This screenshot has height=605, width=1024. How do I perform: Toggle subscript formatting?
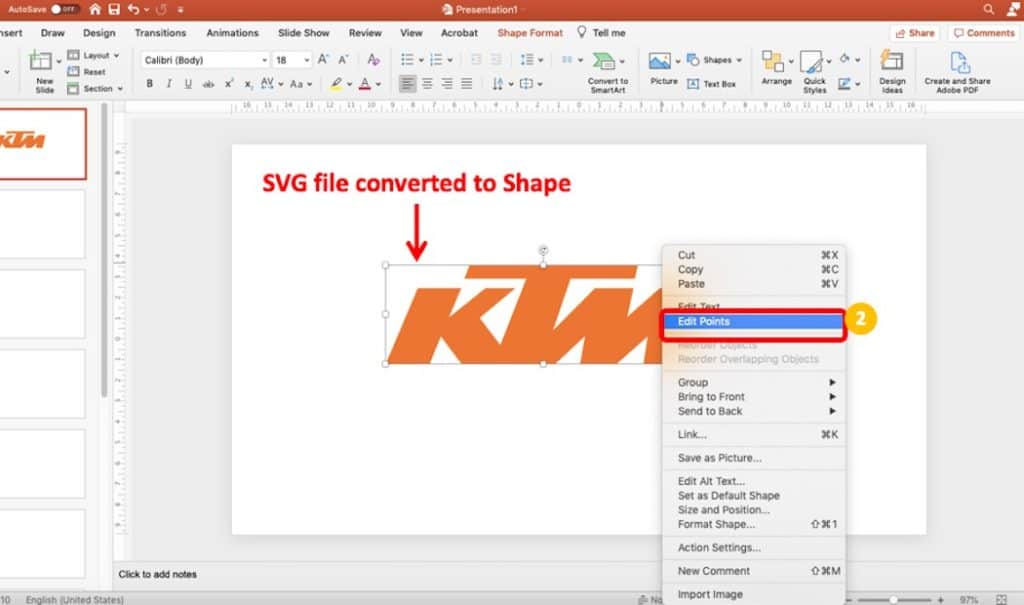click(x=248, y=84)
